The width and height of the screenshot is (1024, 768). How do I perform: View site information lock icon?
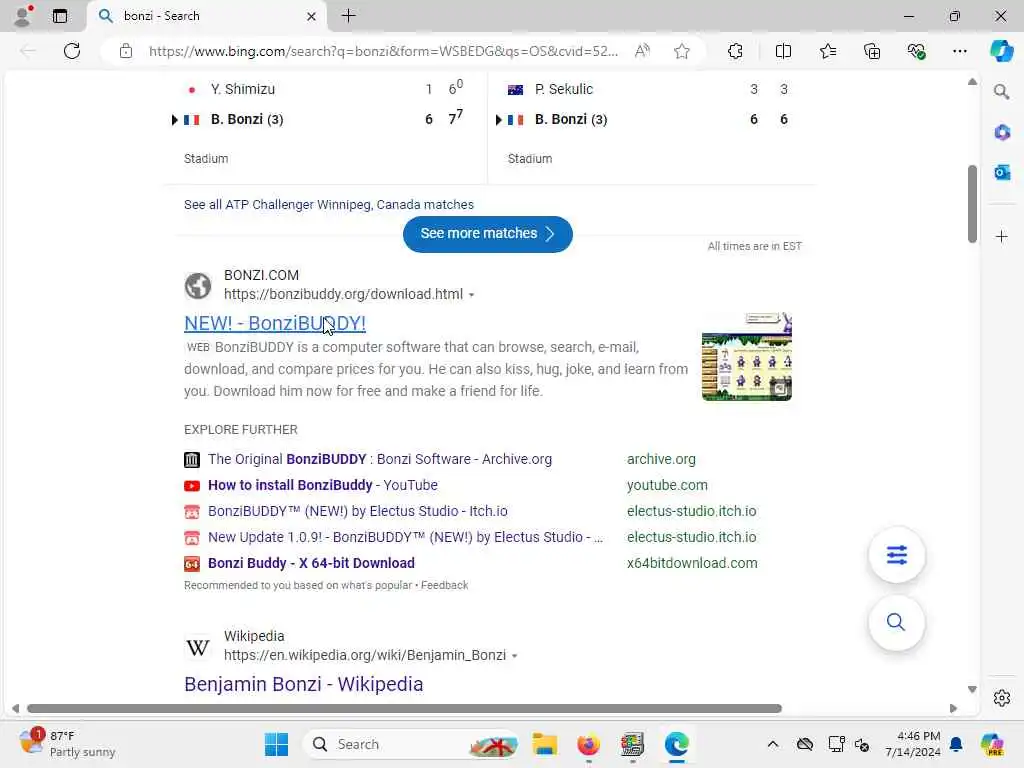point(126,51)
